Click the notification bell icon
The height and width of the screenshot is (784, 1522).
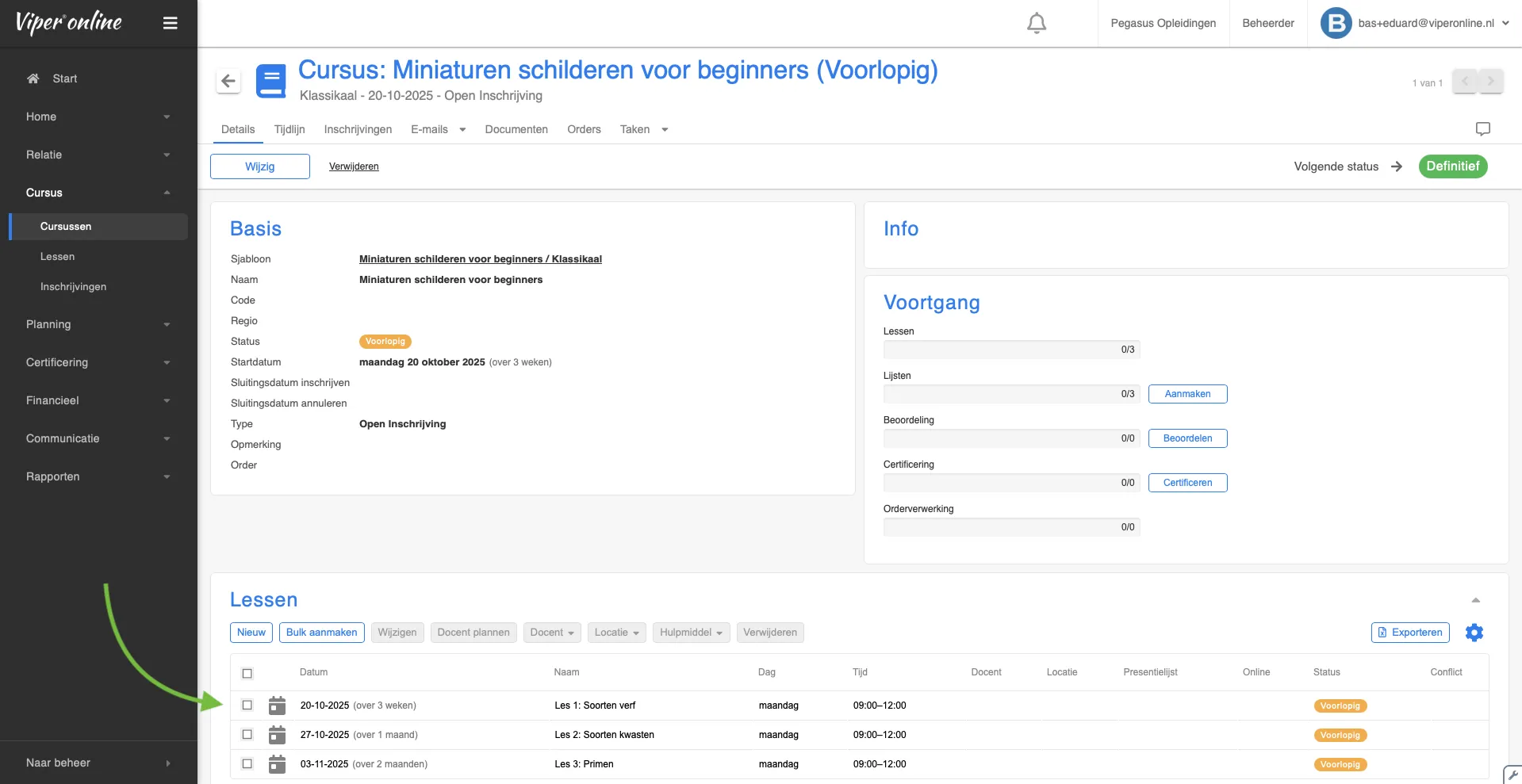(1036, 23)
